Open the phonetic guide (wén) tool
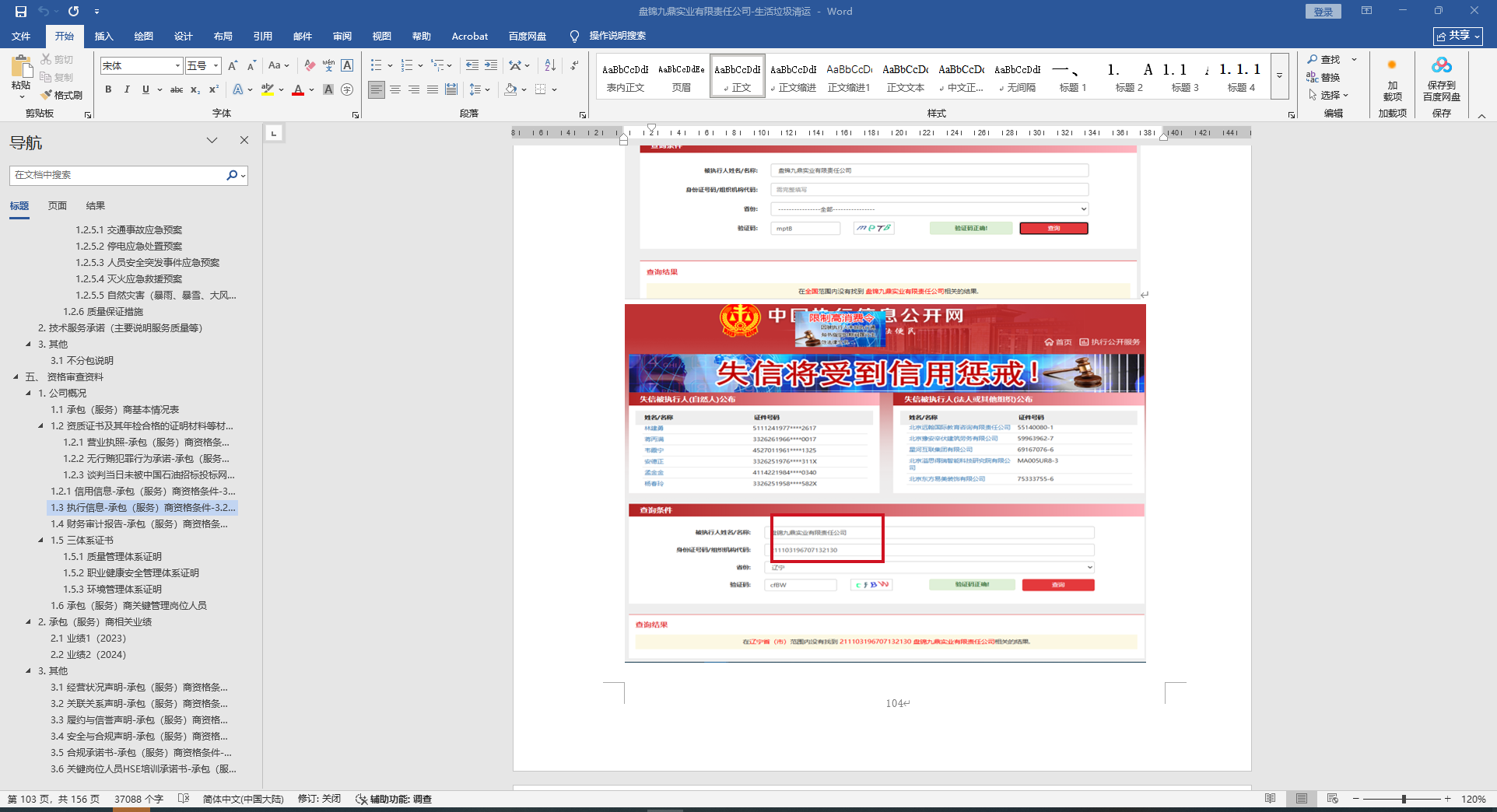 (328, 66)
